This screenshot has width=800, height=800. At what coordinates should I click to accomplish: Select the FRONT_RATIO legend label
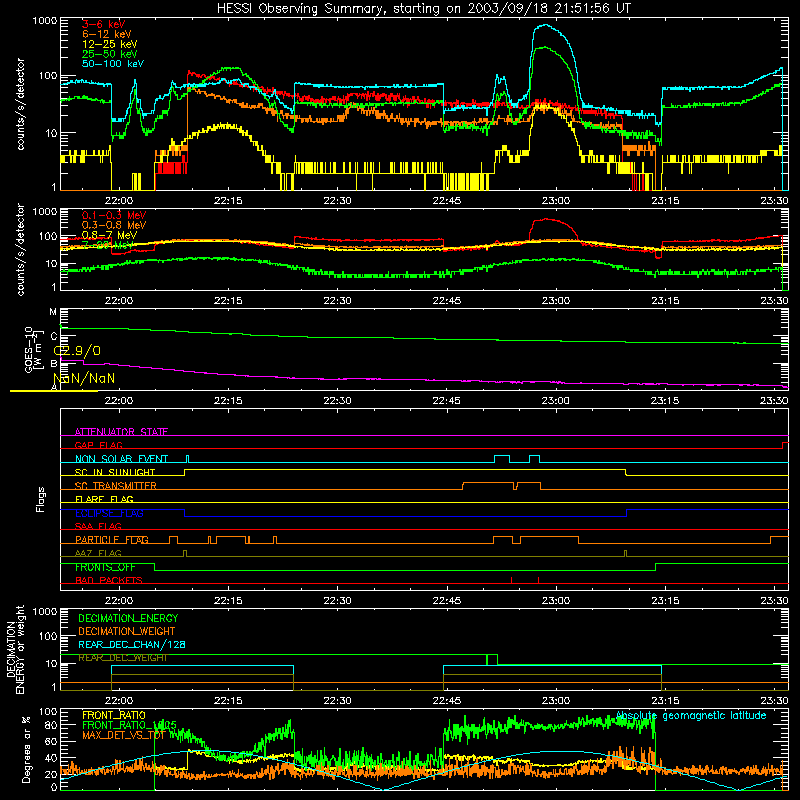click(114, 715)
